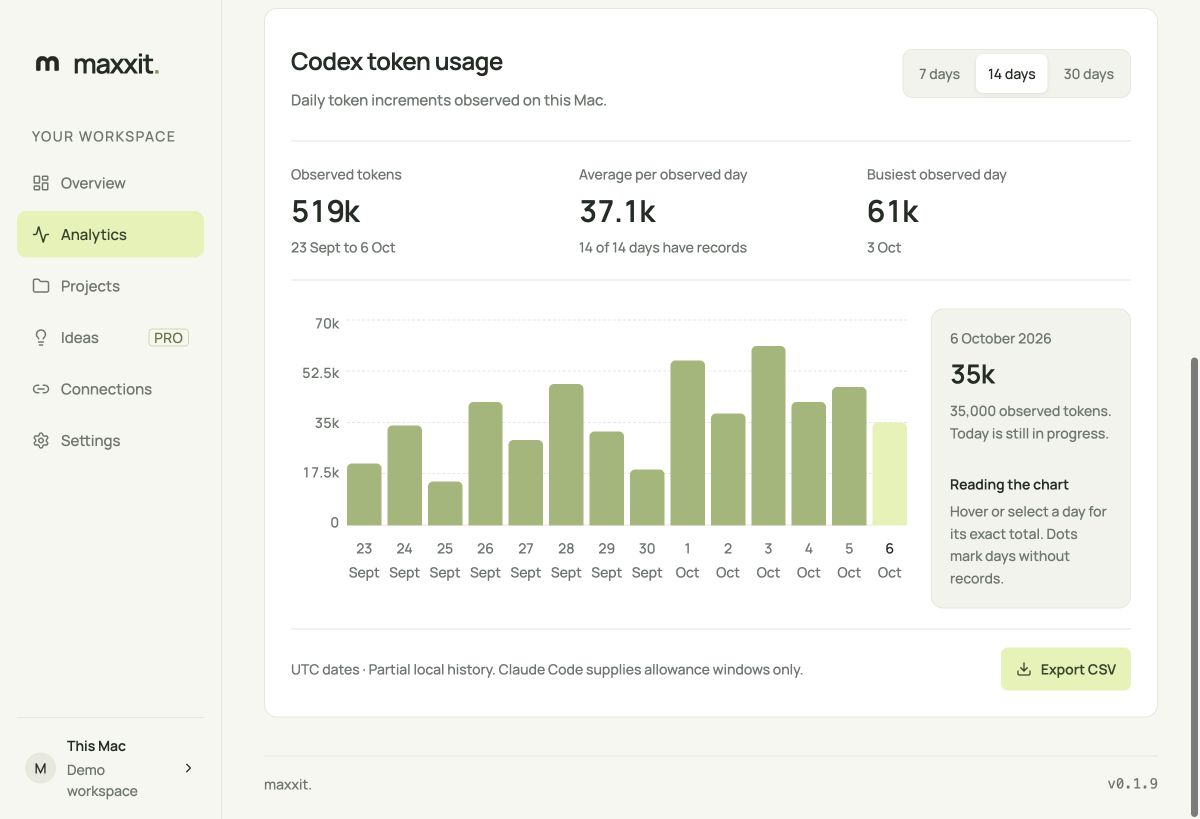Click the 'Reading the chart' heading

coord(1009,484)
